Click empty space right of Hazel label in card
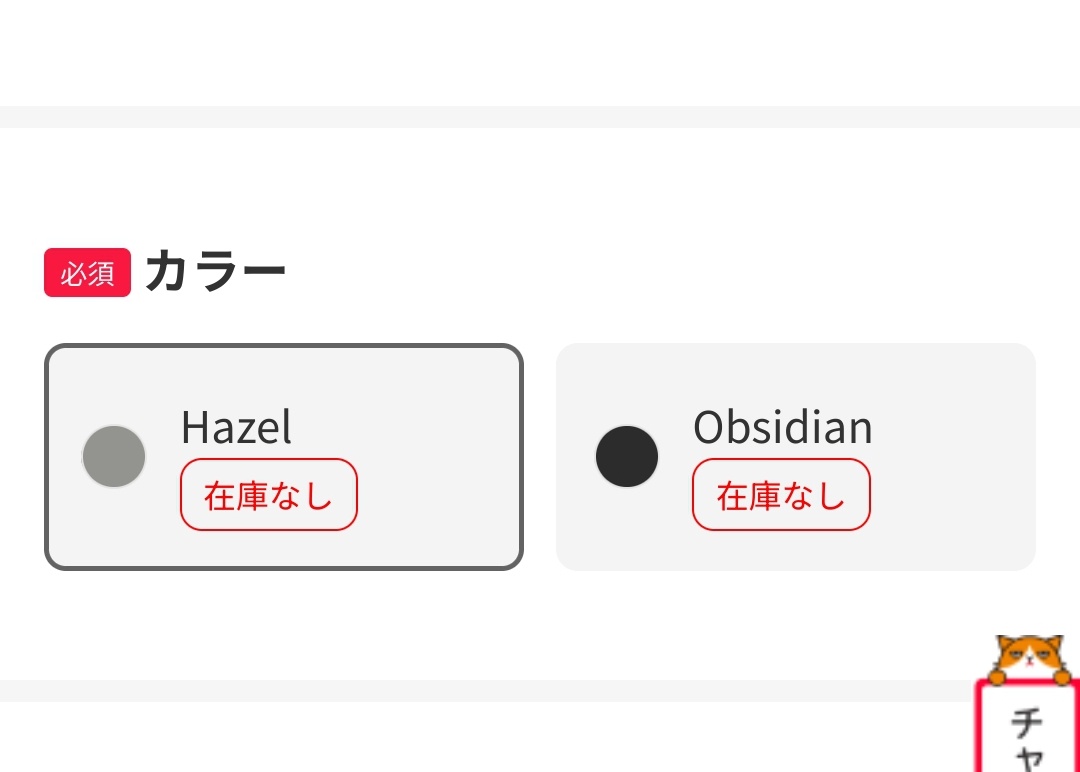The width and height of the screenshot is (1080, 772). click(x=420, y=430)
